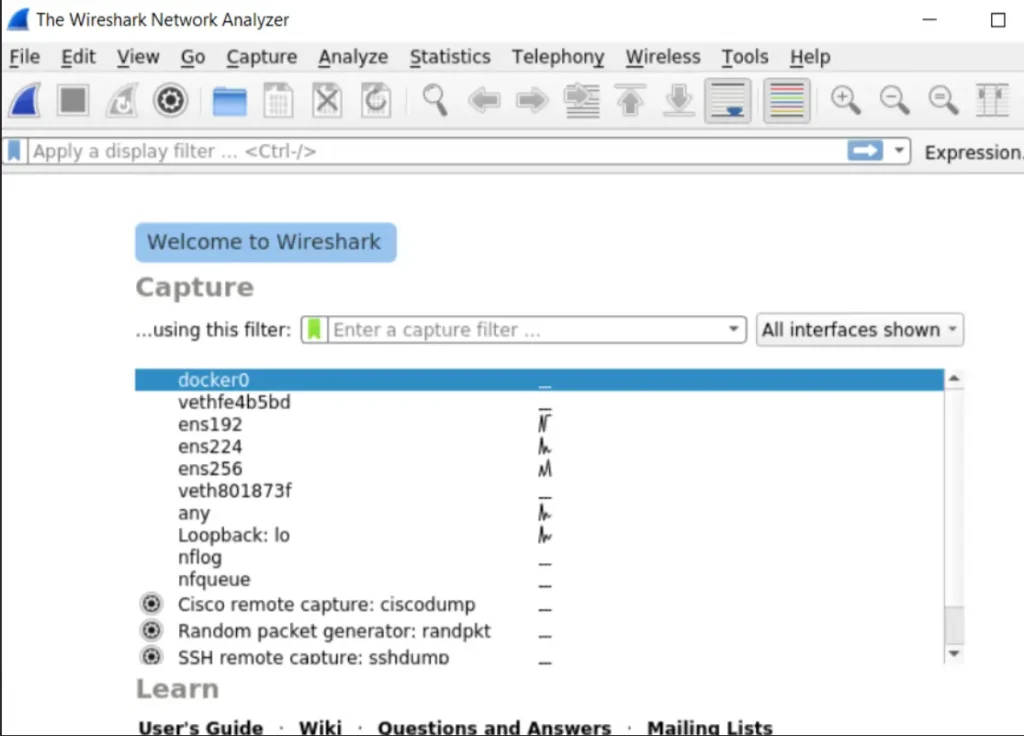Click interface list scroll down arrow

point(954,654)
